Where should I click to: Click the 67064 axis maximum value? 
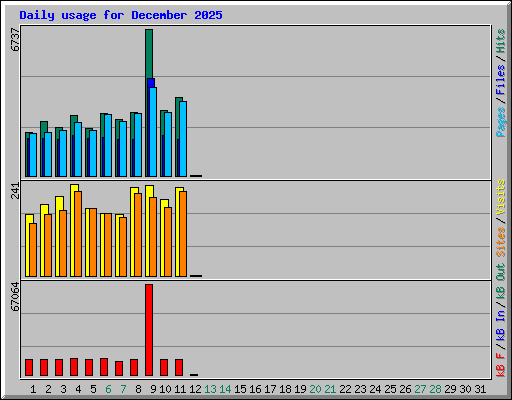[x=15, y=296]
